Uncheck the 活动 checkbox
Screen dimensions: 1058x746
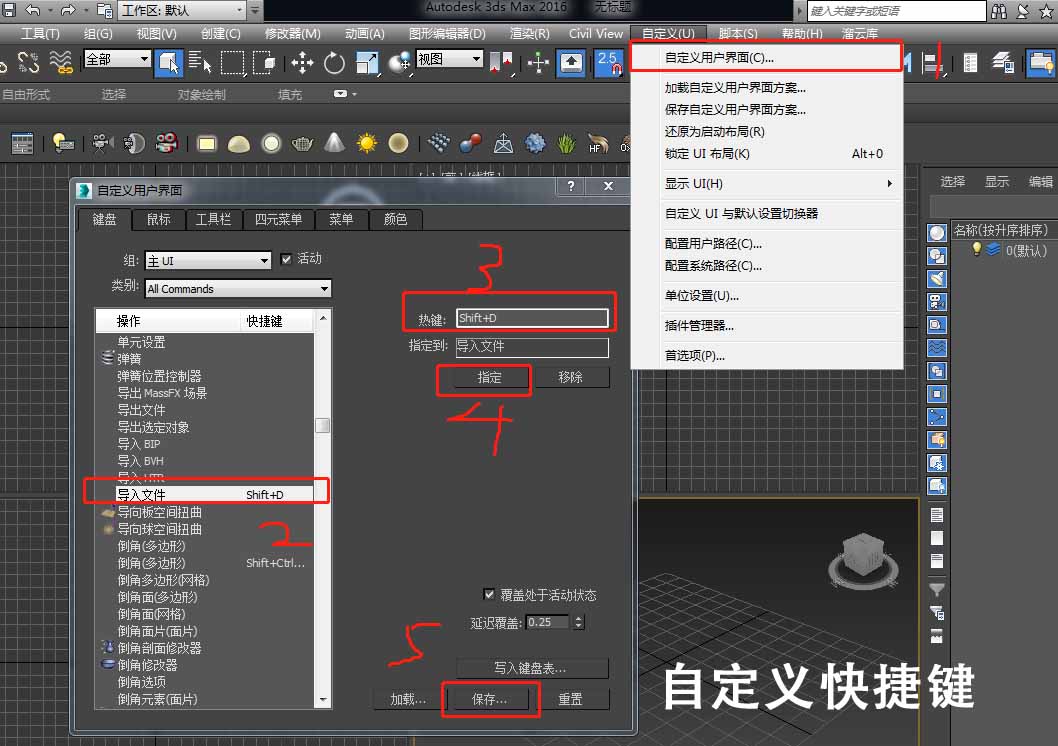[x=287, y=259]
